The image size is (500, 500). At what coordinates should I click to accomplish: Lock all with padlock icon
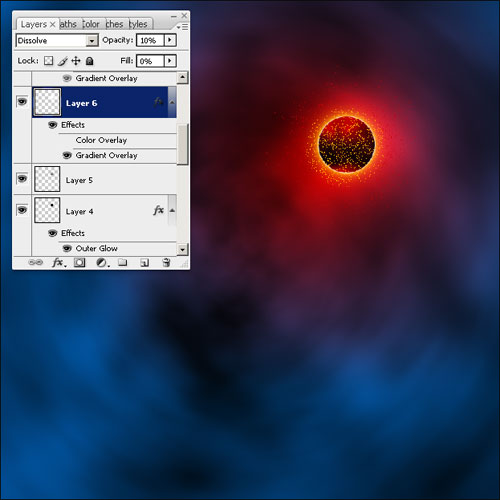[x=89, y=61]
